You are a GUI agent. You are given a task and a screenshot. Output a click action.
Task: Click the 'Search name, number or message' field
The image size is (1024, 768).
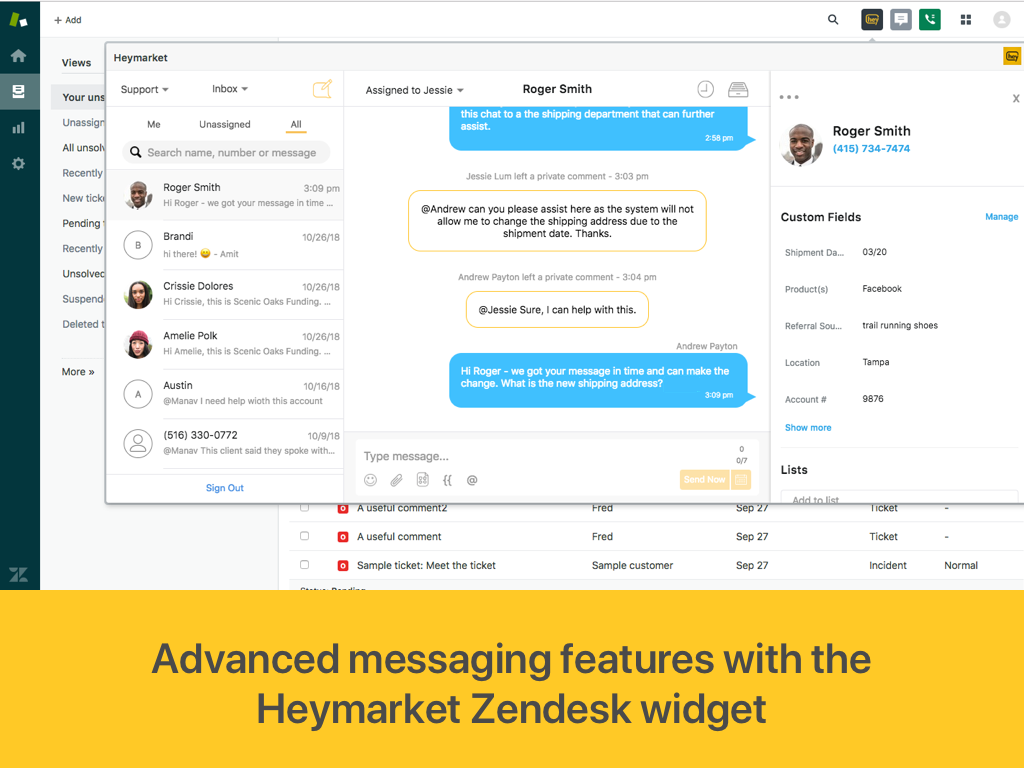click(x=226, y=152)
